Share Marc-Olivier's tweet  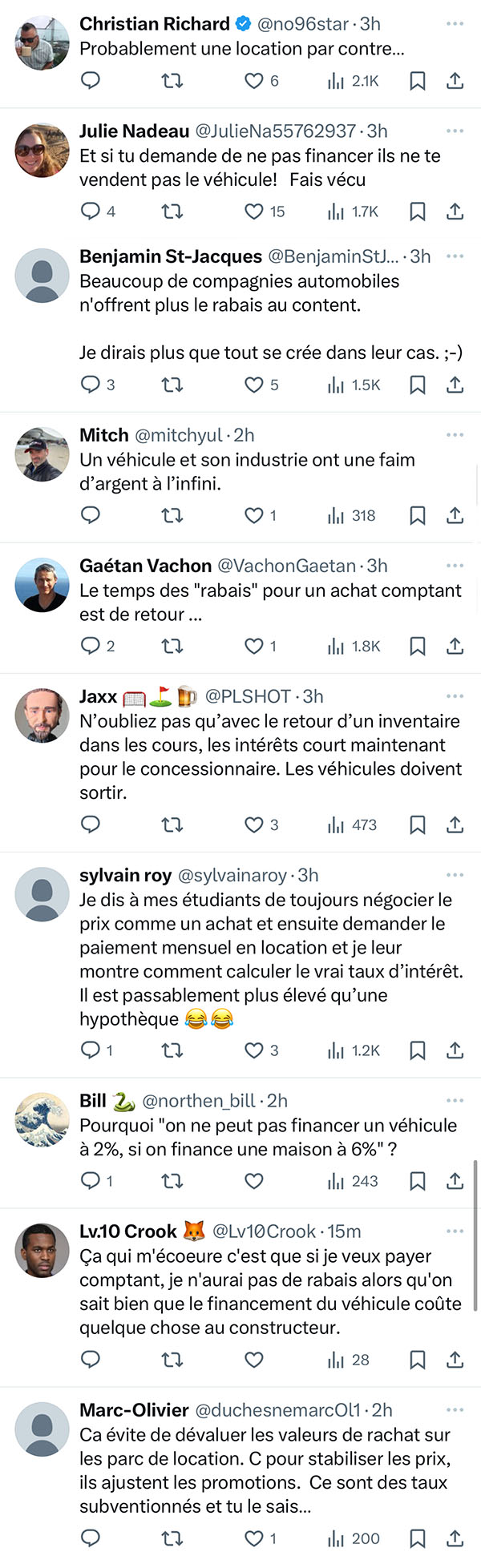click(455, 1538)
